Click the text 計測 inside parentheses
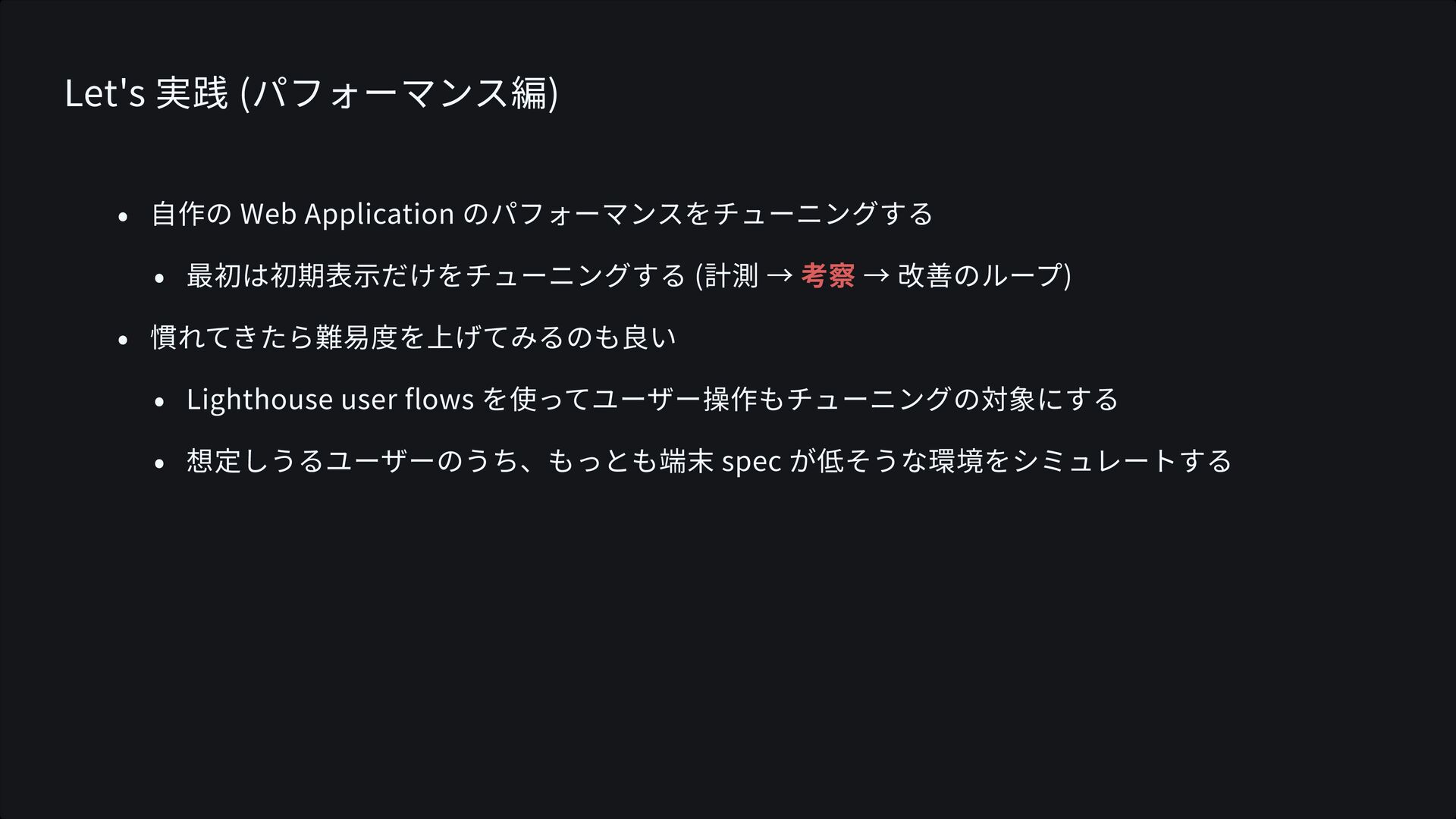This screenshot has width=1456, height=819. [x=732, y=275]
